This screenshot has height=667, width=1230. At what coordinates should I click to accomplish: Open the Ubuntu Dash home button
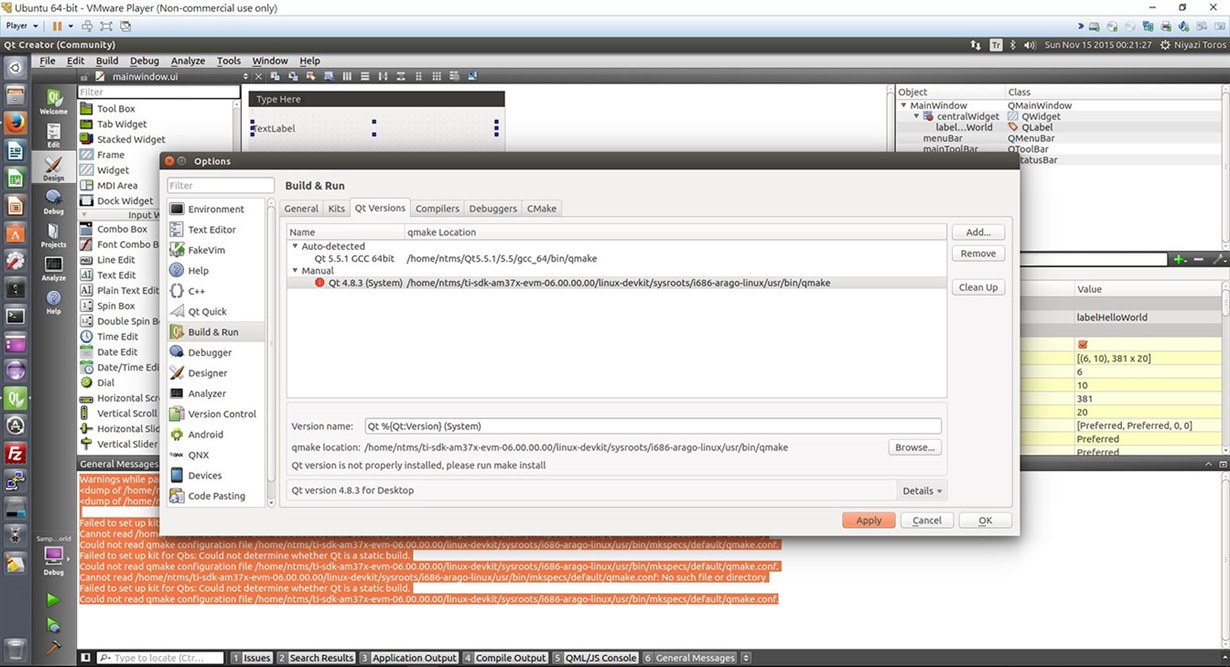pyautogui.click(x=15, y=68)
